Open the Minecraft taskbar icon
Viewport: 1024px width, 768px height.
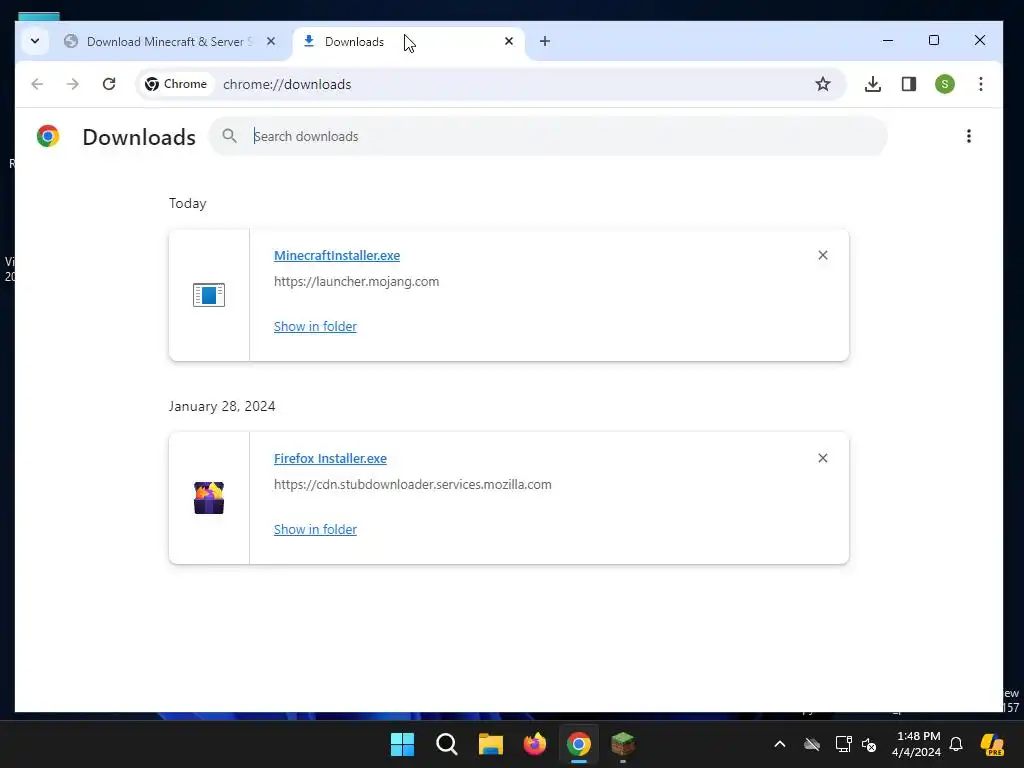click(623, 744)
